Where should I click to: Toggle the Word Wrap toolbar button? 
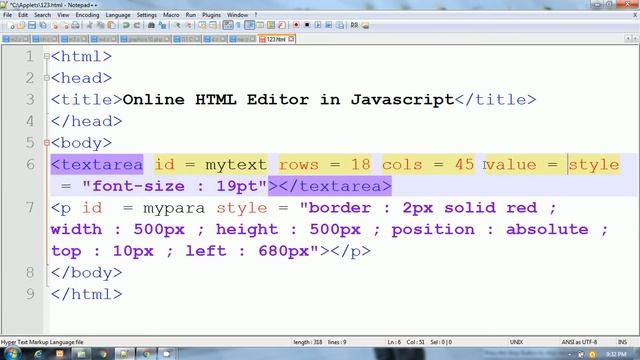pyautogui.click(x=228, y=25)
